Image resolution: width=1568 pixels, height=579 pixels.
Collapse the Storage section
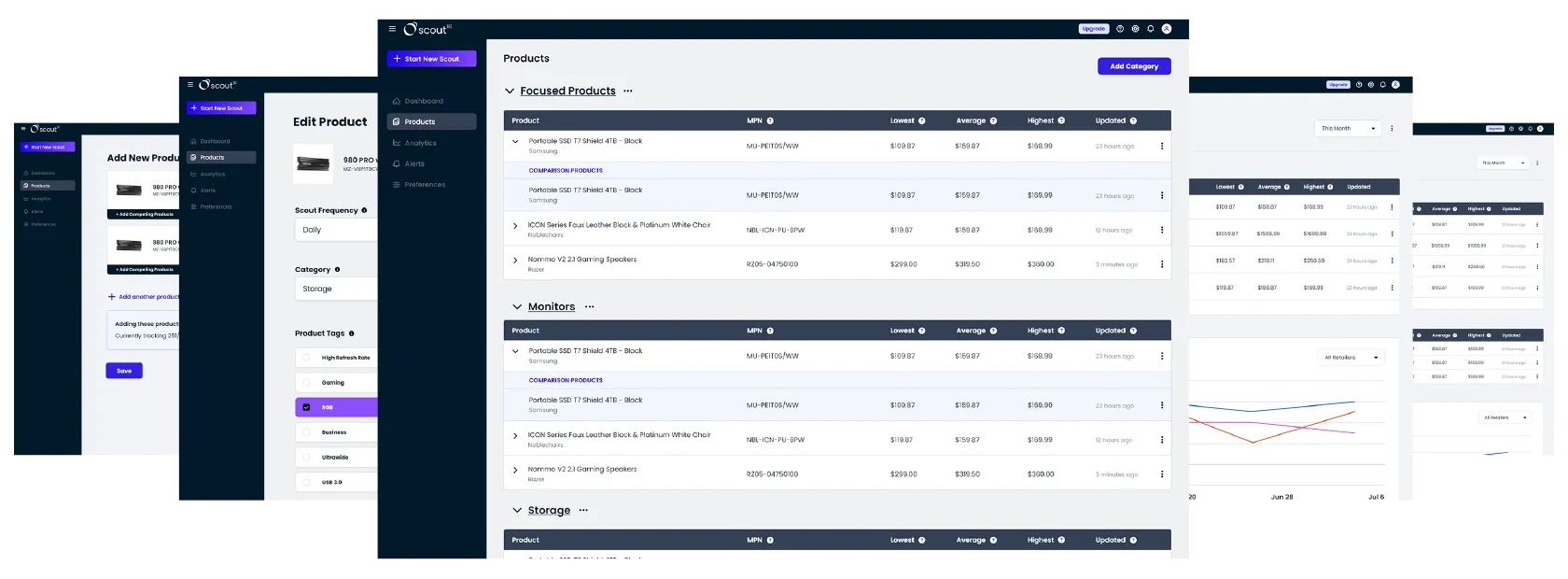point(517,510)
